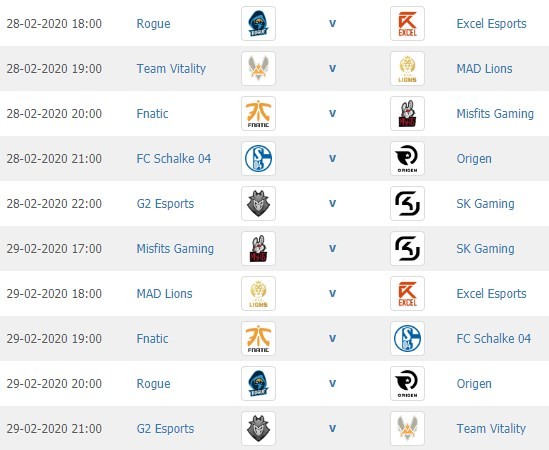Open the Excel Esports link on 29-02 18:00
Screen dimensions: 549x450
click(491, 293)
